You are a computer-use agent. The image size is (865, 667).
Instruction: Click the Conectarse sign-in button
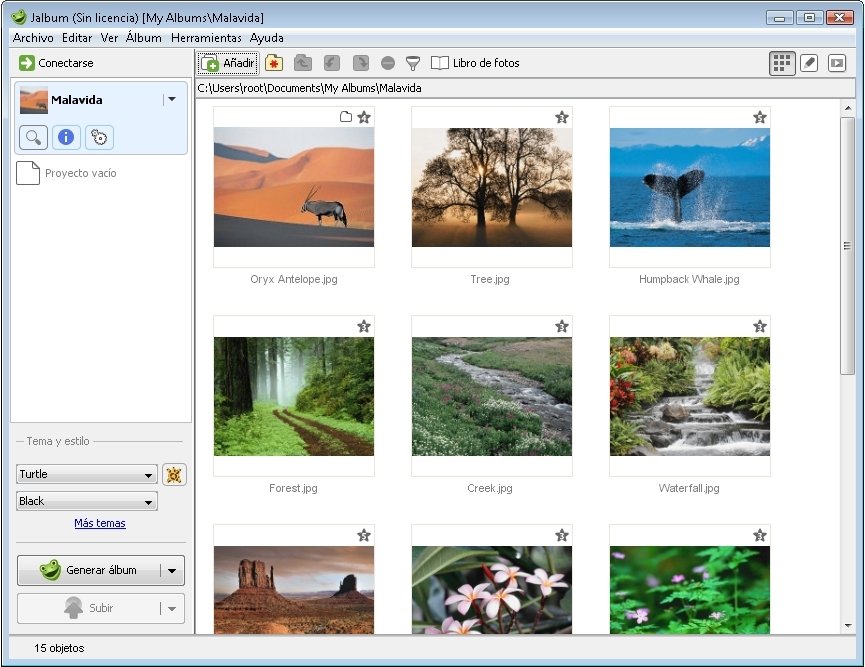pos(56,63)
